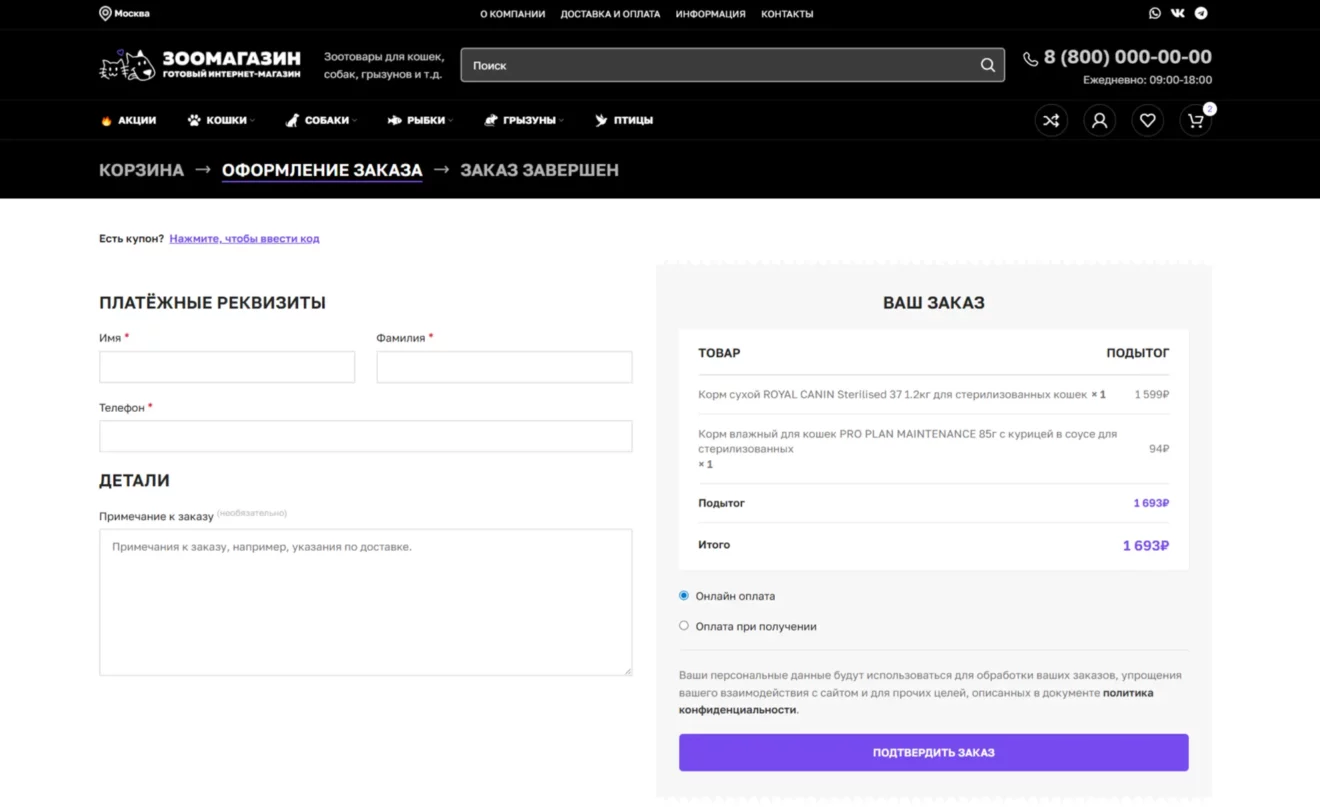Click the Москва location pin
Screen dimensions: 1320x807
[x=105, y=13]
